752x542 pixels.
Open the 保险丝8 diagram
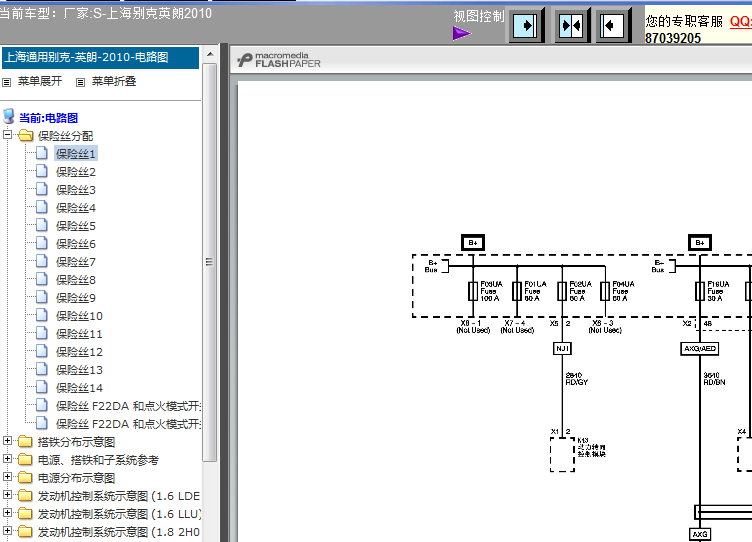tap(76, 280)
